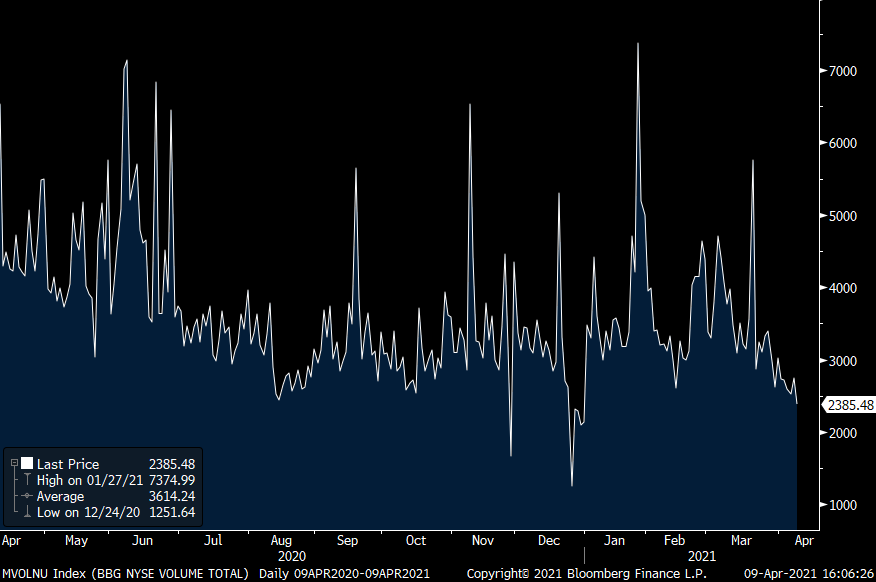Click the Jan label on time axis

tap(614, 541)
